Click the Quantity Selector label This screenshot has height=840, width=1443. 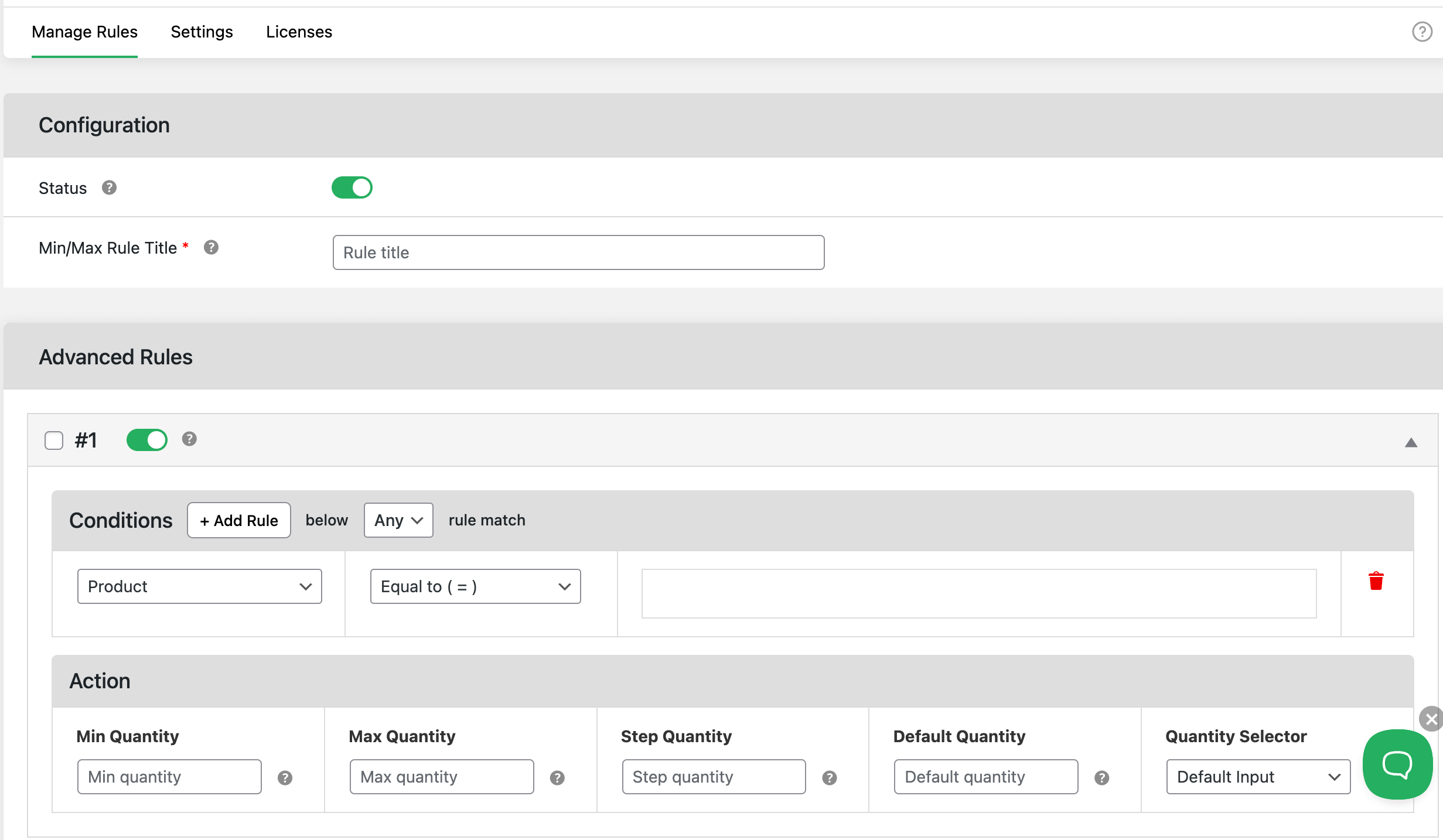tap(1236, 736)
